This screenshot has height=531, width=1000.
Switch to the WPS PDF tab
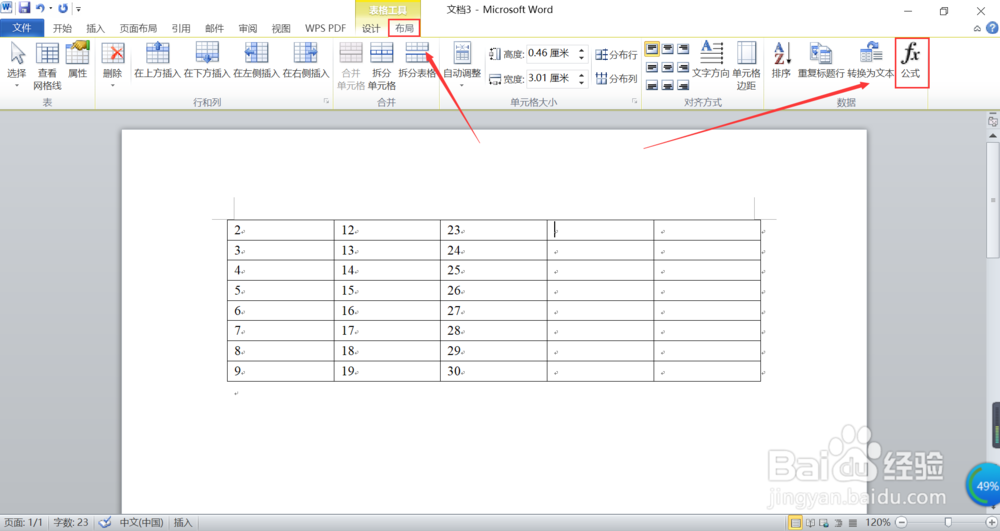(325, 28)
